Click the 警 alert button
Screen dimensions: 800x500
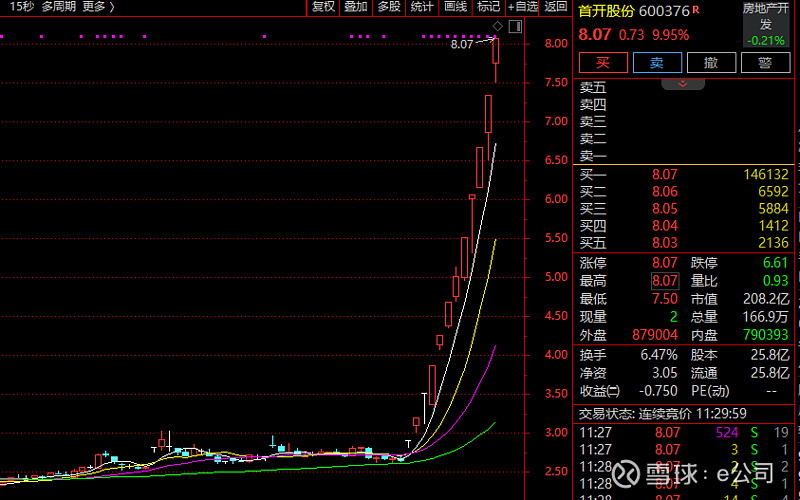pos(766,62)
